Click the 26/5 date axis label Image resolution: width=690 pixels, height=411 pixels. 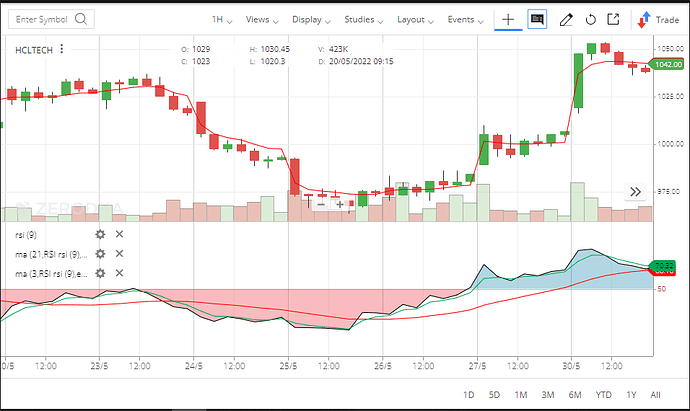[x=383, y=366]
